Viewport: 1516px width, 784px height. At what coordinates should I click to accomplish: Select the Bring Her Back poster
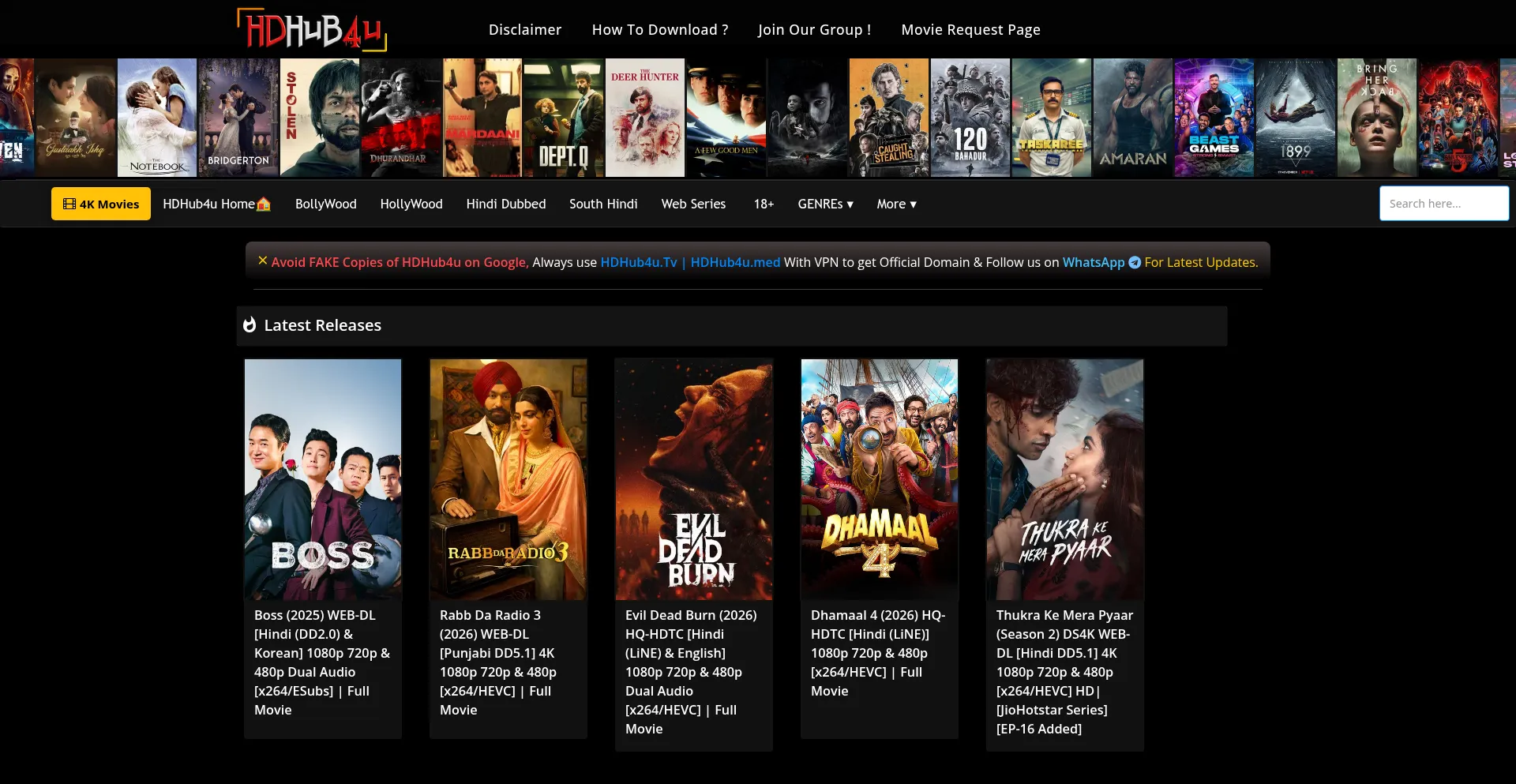coord(1377,118)
